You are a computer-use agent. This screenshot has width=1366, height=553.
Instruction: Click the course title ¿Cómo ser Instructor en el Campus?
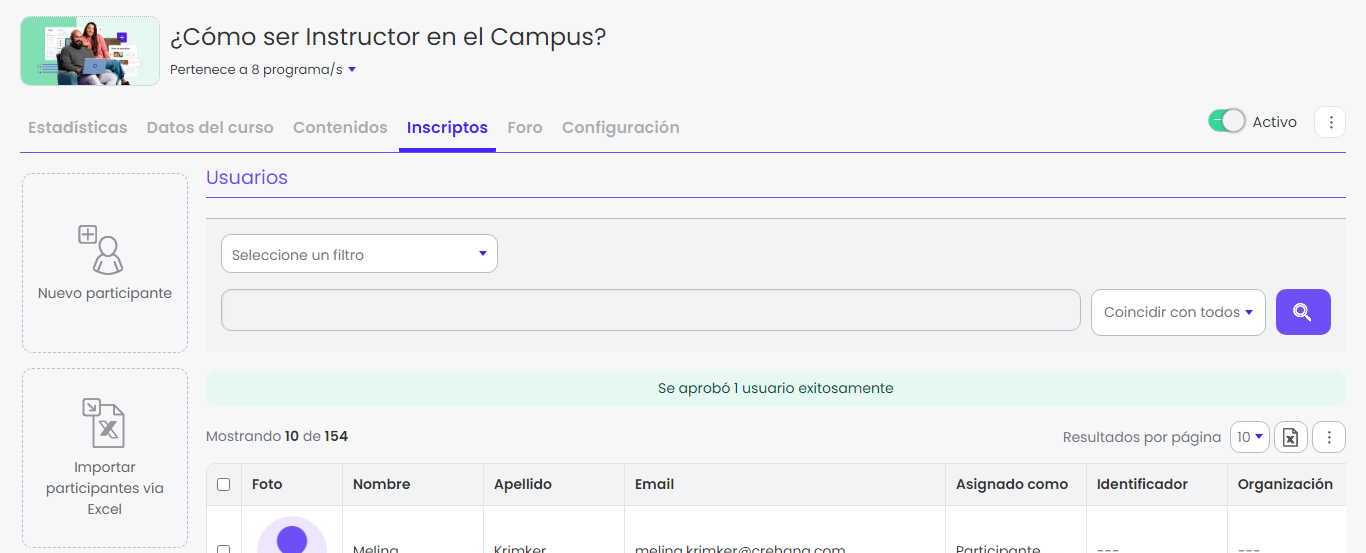[x=388, y=37]
